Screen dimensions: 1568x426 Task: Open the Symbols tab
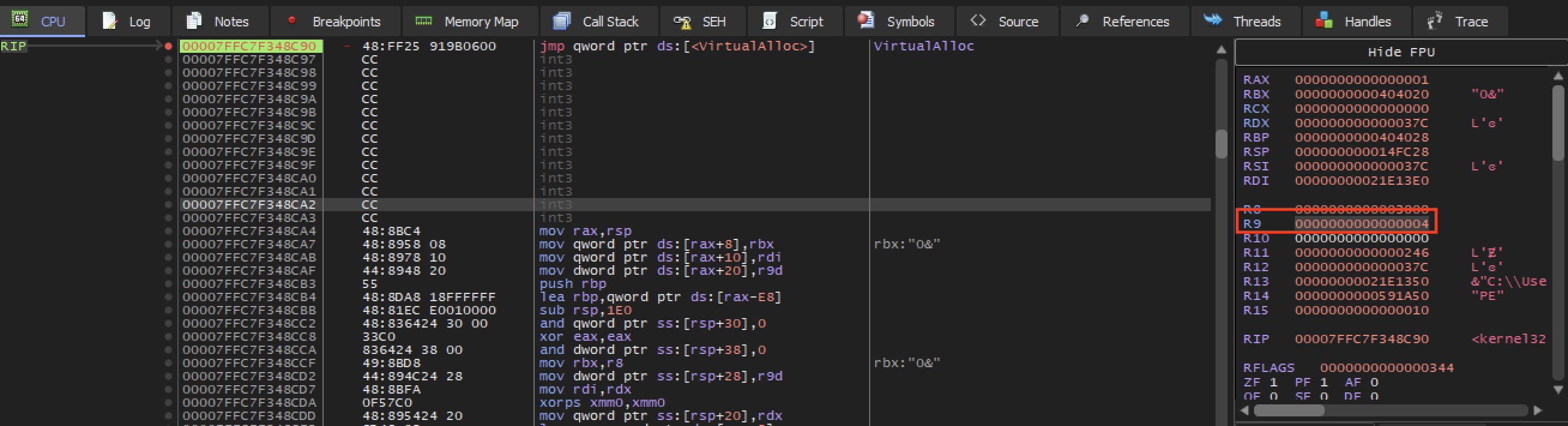click(898, 22)
